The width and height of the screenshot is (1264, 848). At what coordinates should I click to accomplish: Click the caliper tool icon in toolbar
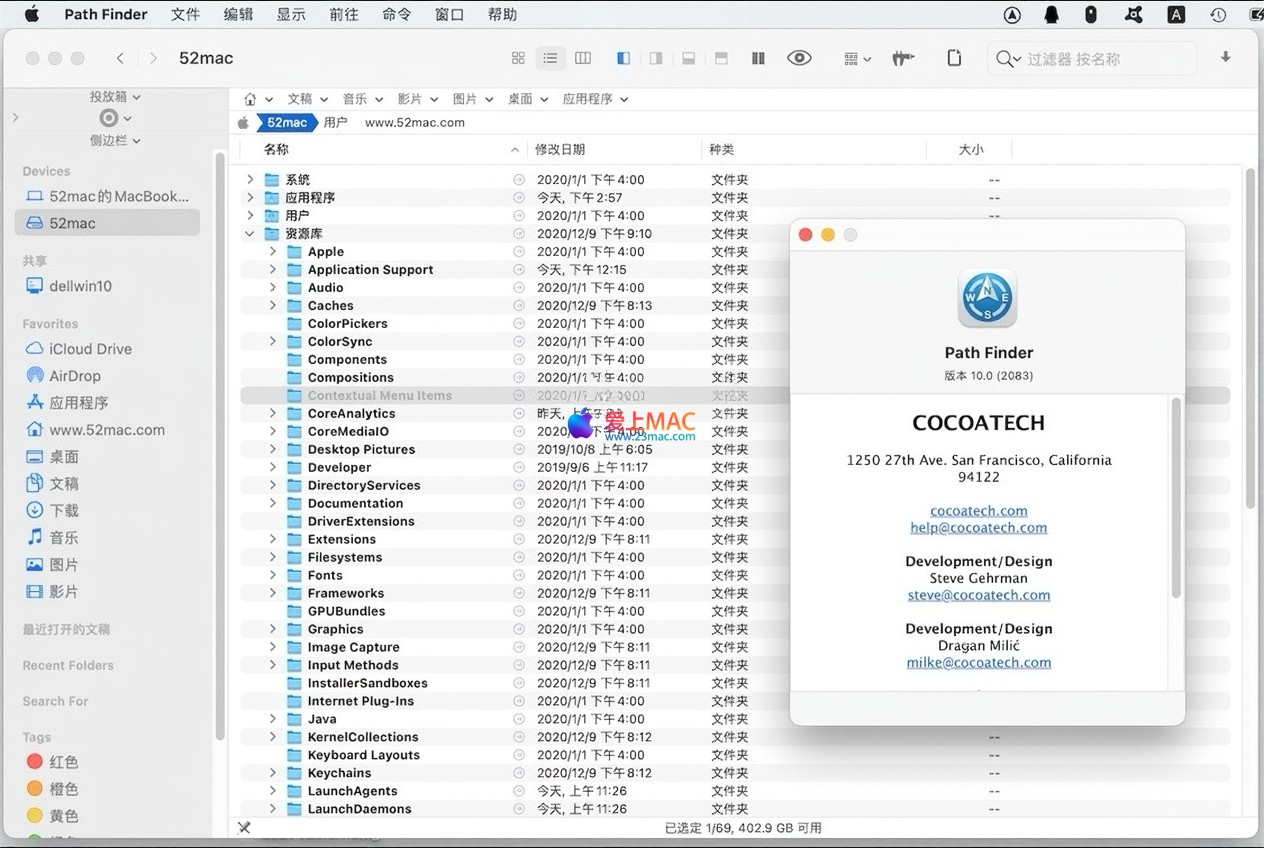click(903, 58)
